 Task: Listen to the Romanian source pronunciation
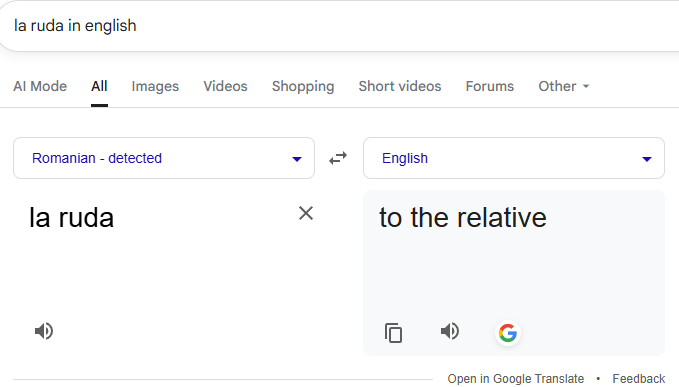point(44,331)
